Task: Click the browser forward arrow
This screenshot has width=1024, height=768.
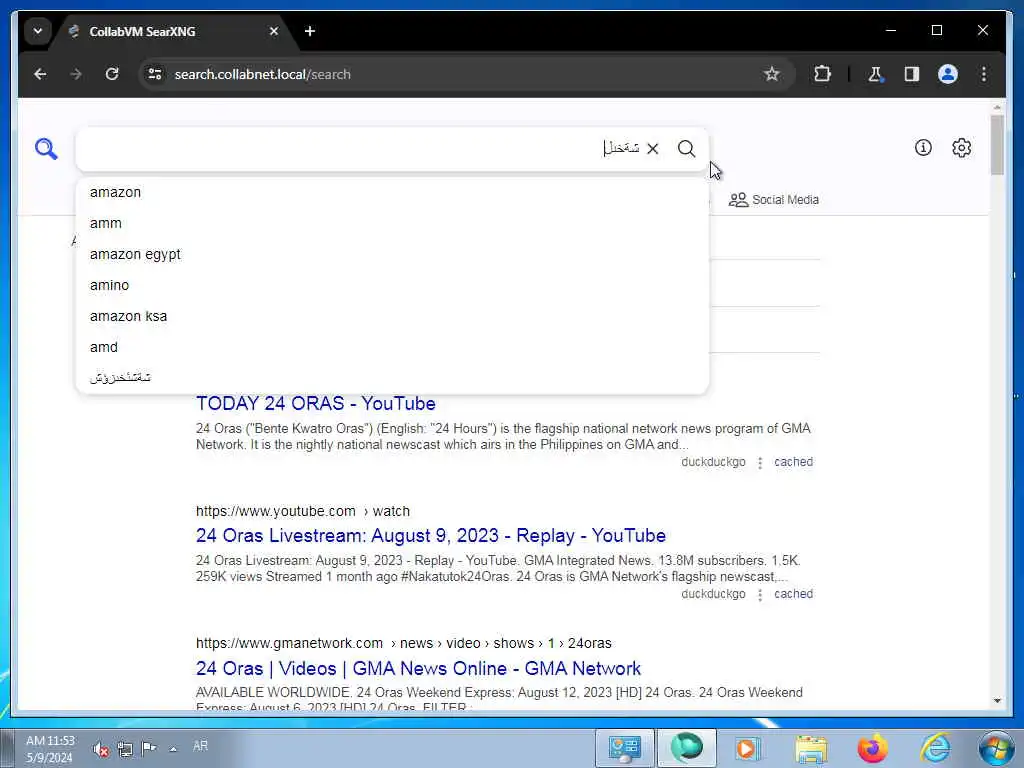Action: pyautogui.click(x=76, y=74)
